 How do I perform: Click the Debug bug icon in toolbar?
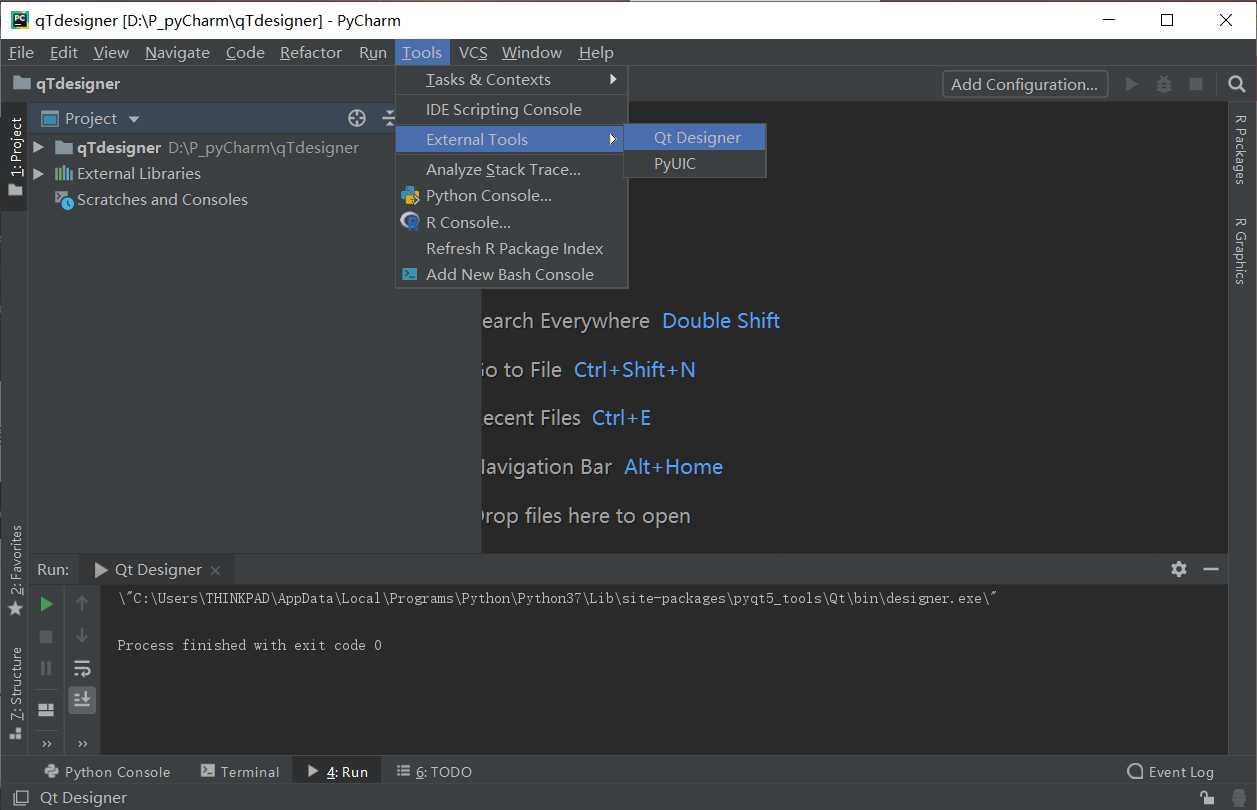[x=1164, y=84]
